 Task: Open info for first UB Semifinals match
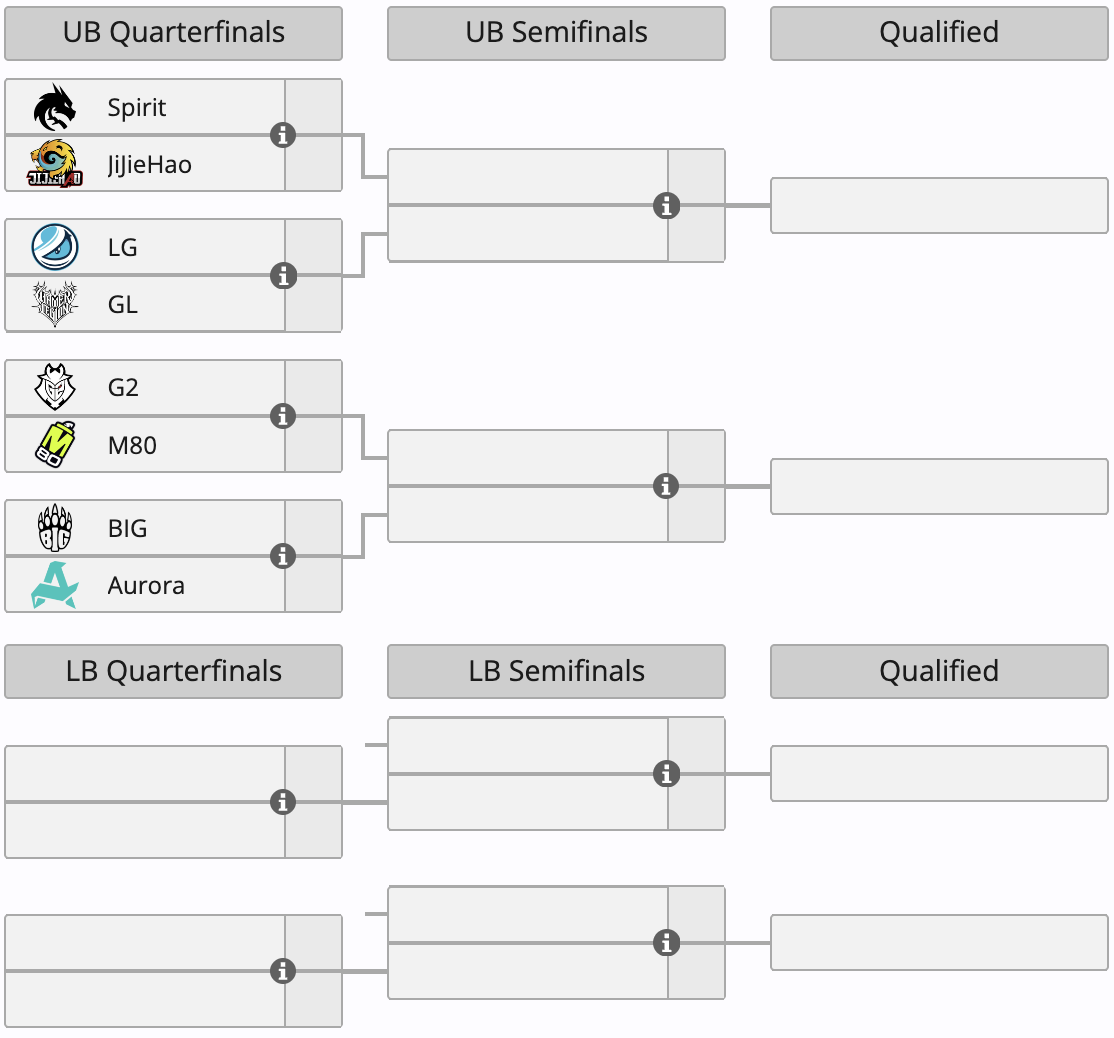tap(666, 206)
